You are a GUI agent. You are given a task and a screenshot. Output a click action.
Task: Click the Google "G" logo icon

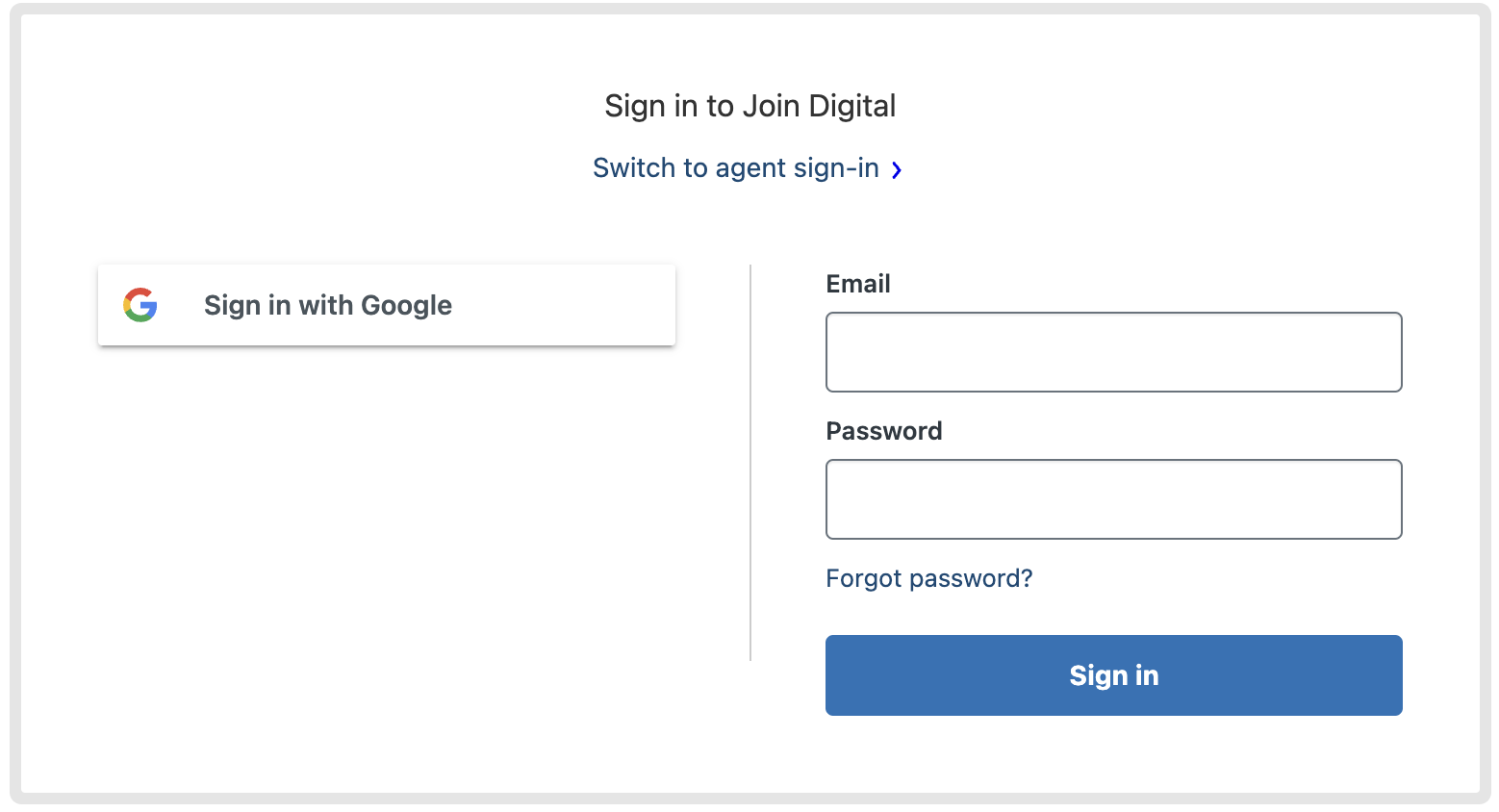coord(140,305)
